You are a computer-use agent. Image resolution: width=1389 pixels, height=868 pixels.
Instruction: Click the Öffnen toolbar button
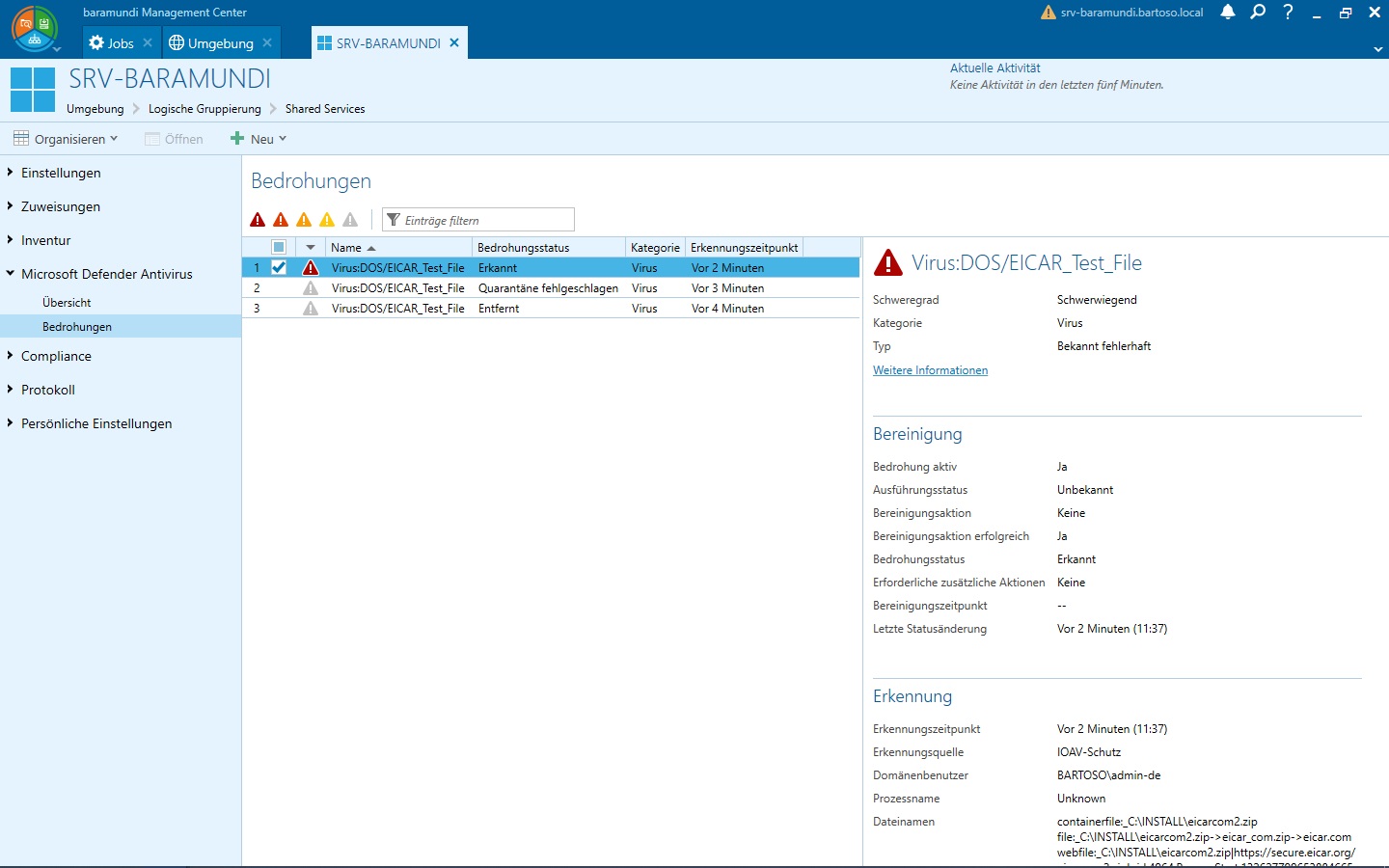point(174,139)
